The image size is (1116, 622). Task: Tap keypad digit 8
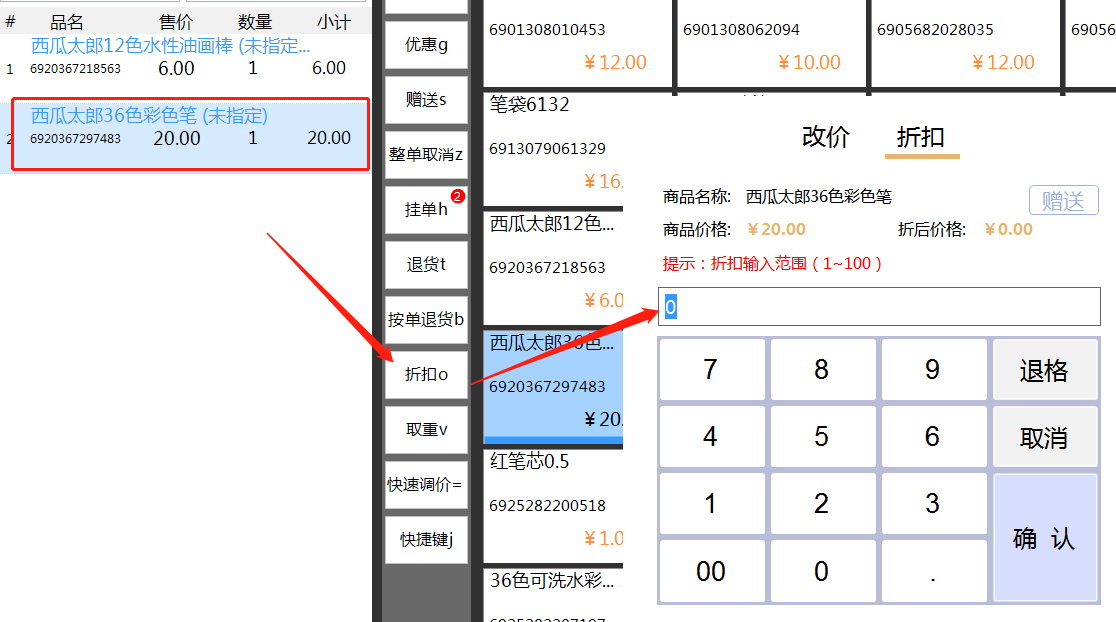pyautogui.click(x=823, y=369)
